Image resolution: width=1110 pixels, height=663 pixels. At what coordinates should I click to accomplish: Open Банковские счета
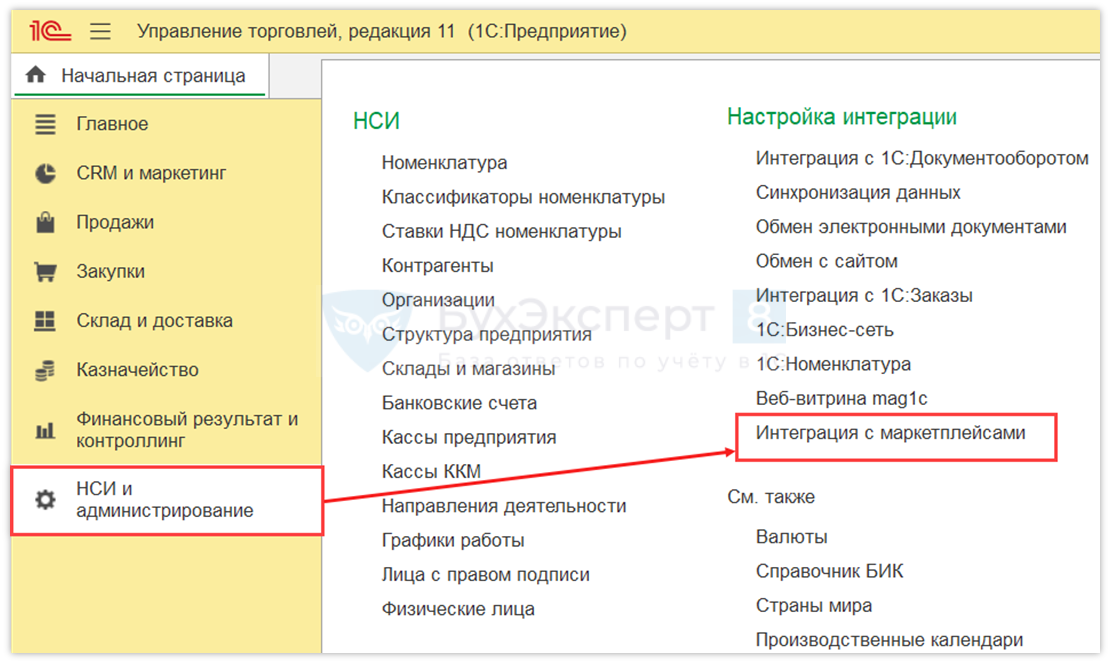pyautogui.click(x=459, y=403)
